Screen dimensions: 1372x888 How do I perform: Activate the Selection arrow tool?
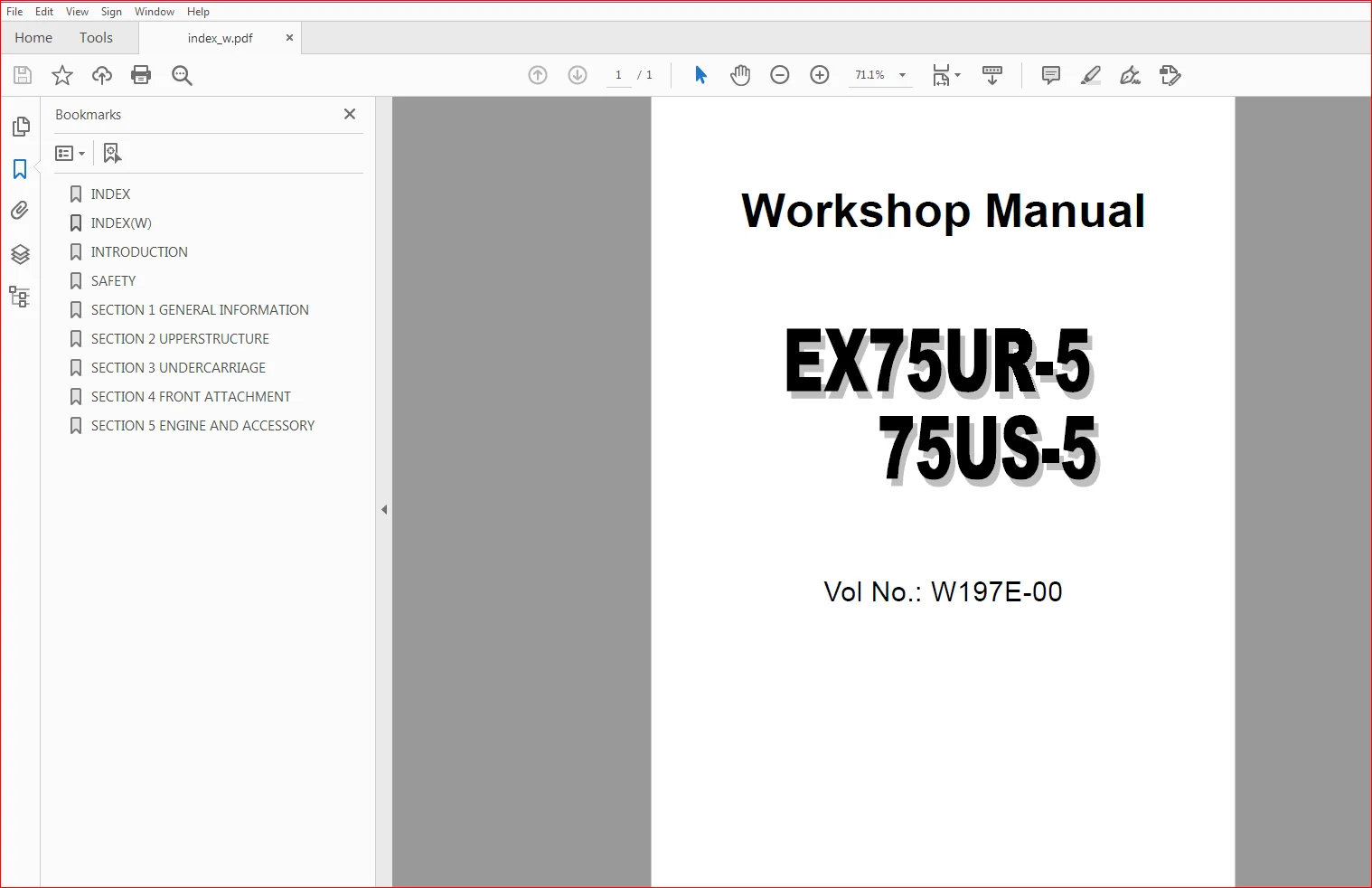coord(700,75)
